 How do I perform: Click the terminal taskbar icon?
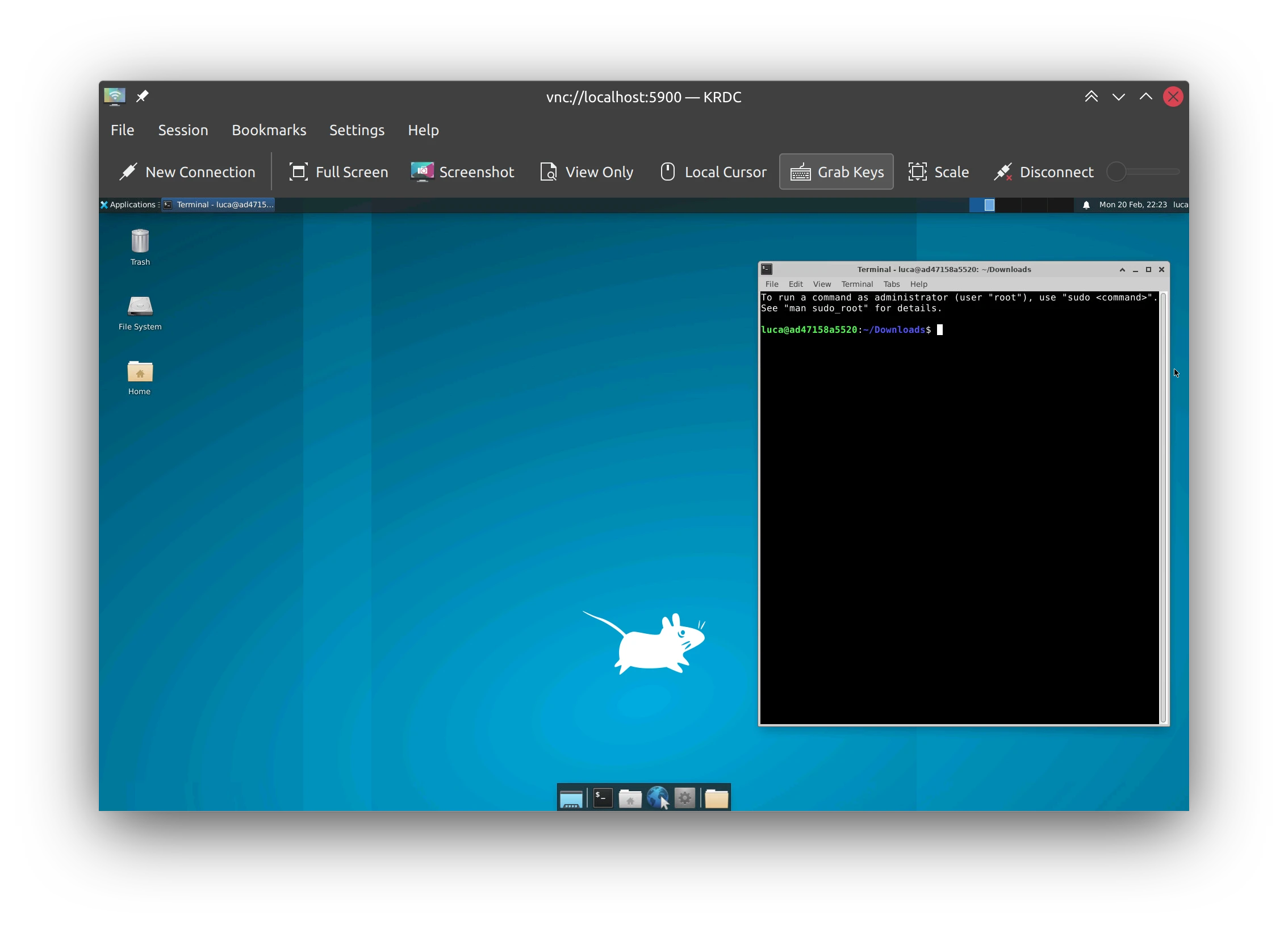pos(601,797)
